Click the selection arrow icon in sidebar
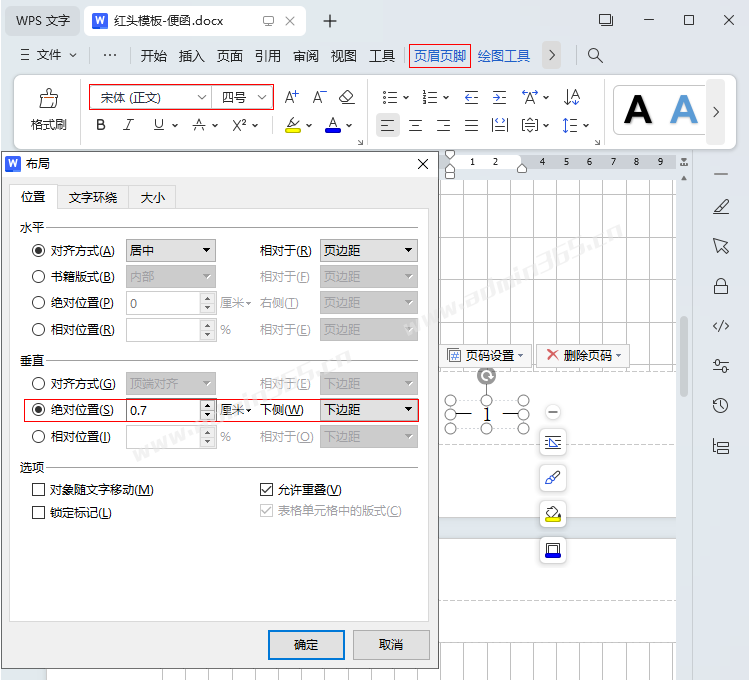The height and width of the screenshot is (680, 750). coord(721,246)
